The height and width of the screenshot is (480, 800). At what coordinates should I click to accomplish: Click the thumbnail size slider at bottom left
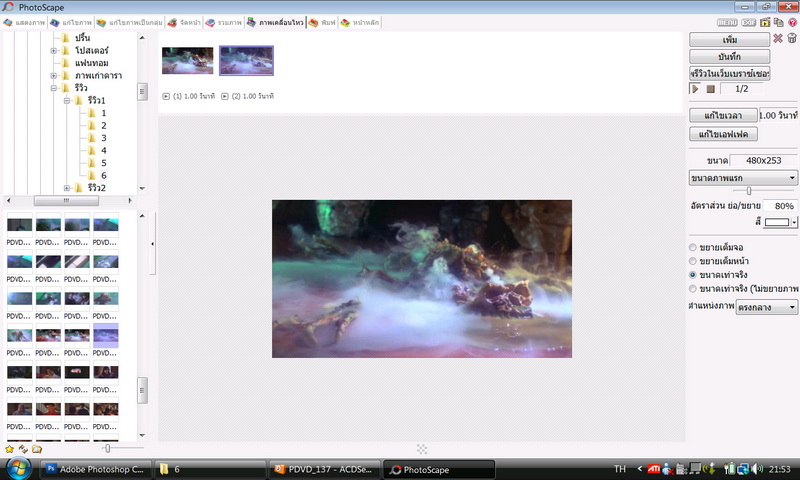(107, 448)
